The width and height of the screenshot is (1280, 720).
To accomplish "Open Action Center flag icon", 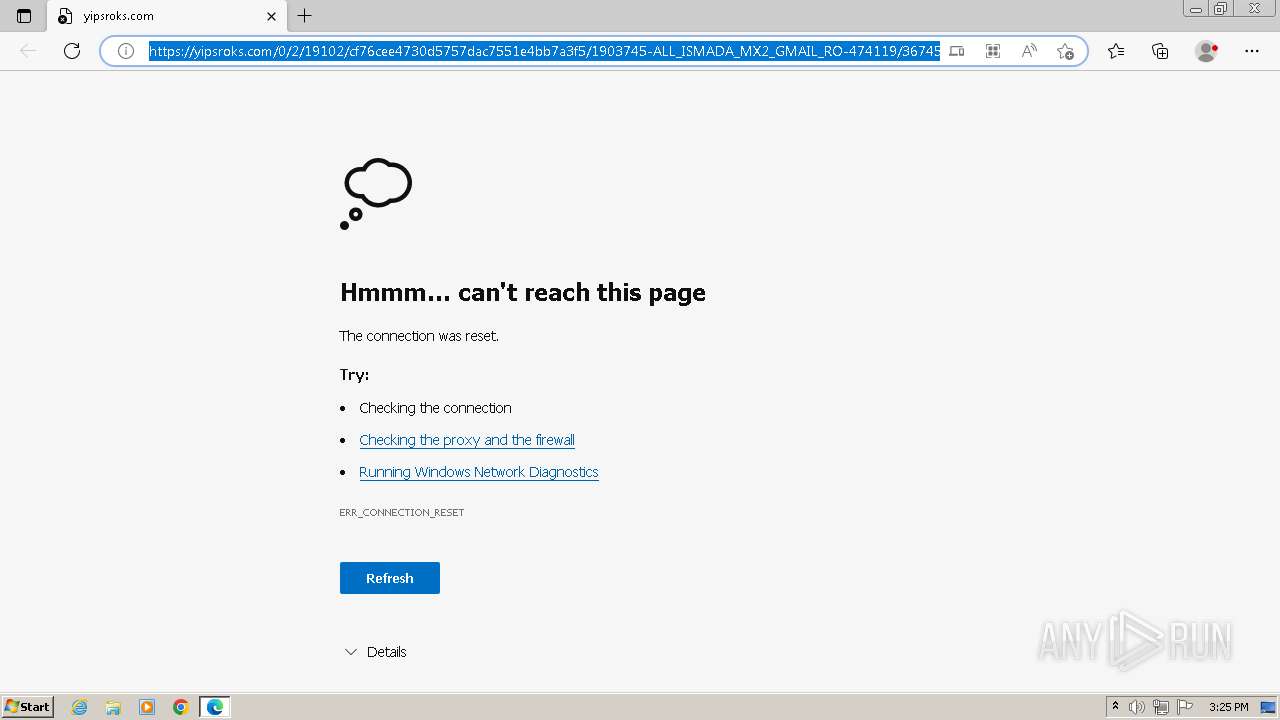I will click(x=1185, y=707).
